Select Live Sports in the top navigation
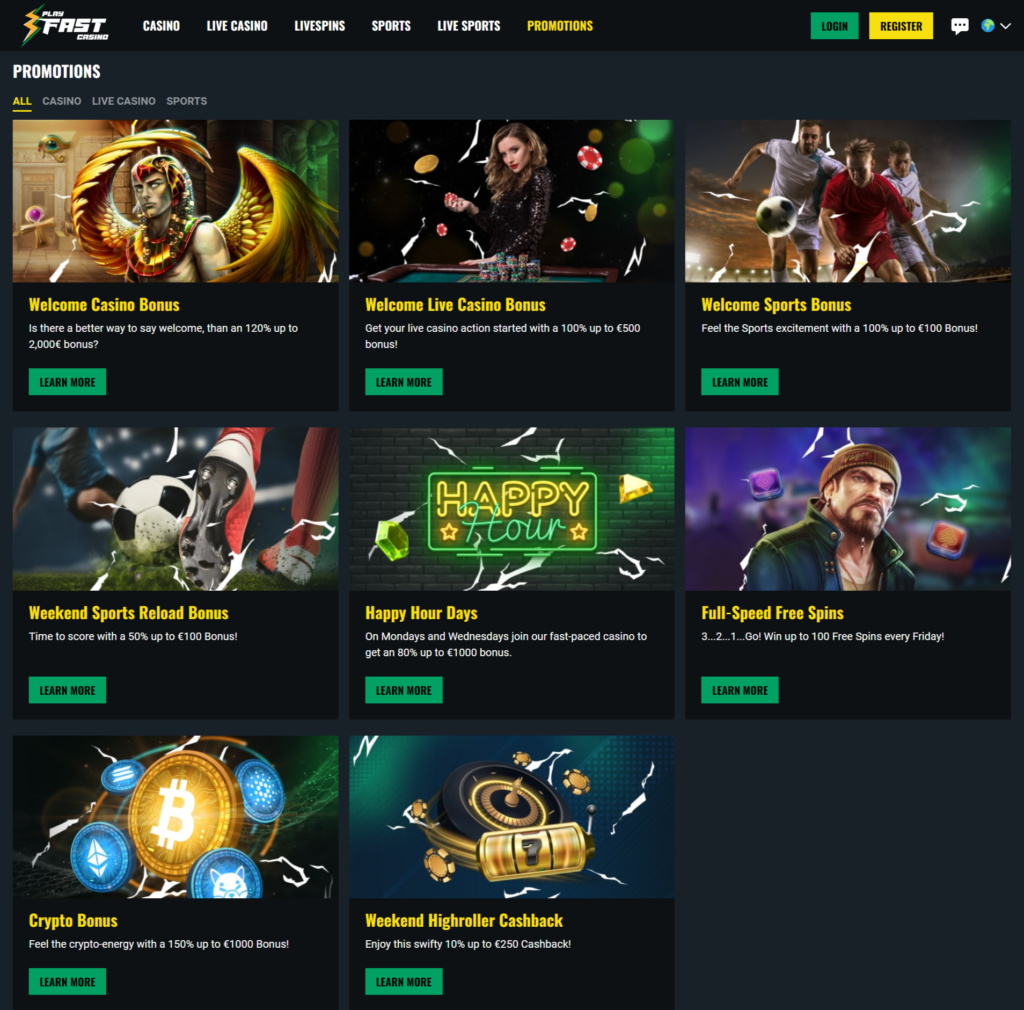Viewport: 1024px width, 1010px height. point(469,26)
